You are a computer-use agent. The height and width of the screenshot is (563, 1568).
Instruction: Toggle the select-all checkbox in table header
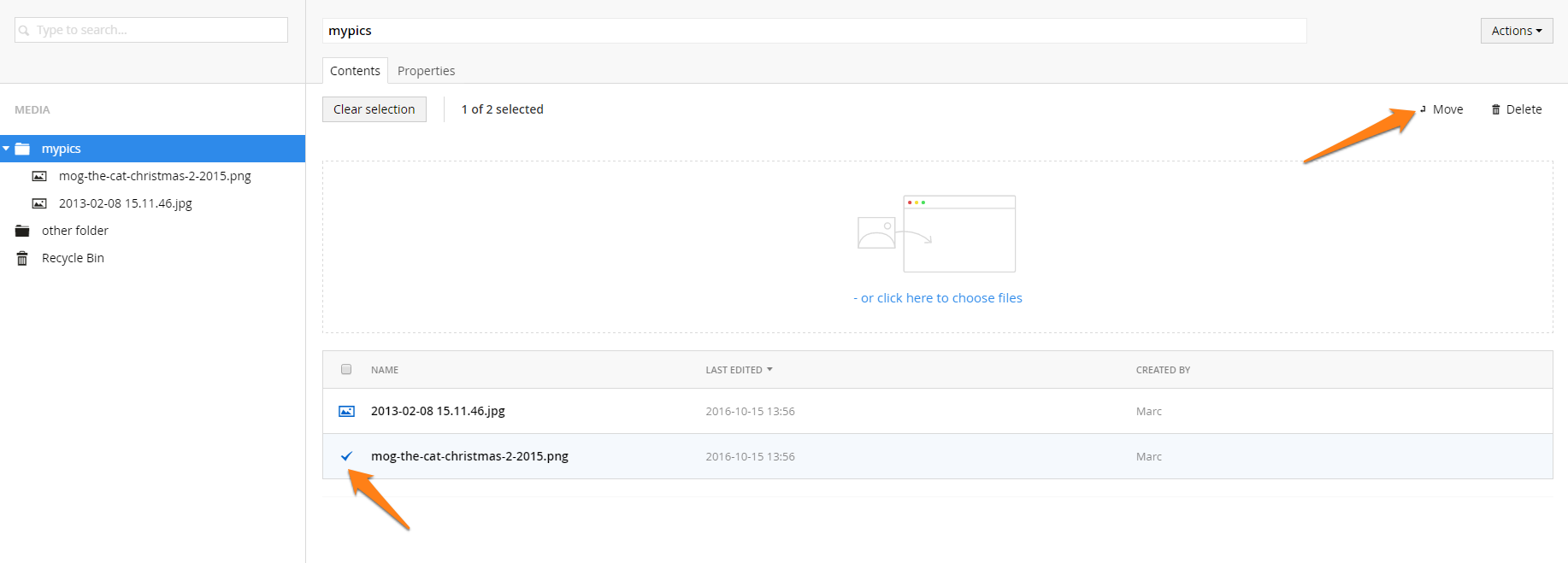[346, 370]
